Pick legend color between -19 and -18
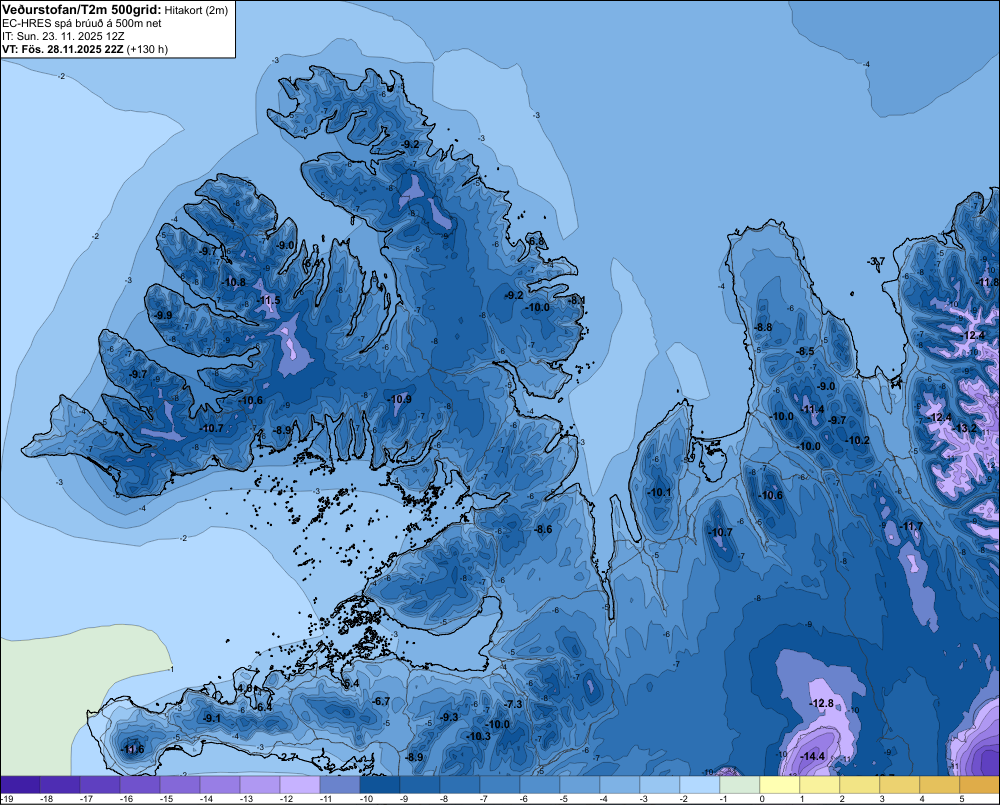The image size is (1000, 805). pos(20,785)
